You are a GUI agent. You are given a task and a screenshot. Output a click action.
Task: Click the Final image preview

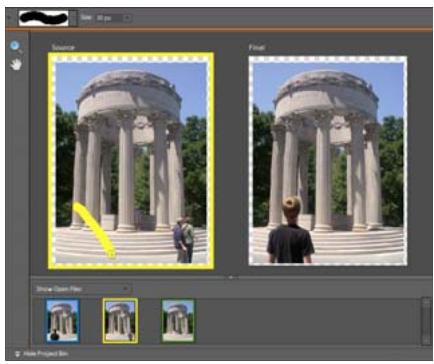point(328,161)
